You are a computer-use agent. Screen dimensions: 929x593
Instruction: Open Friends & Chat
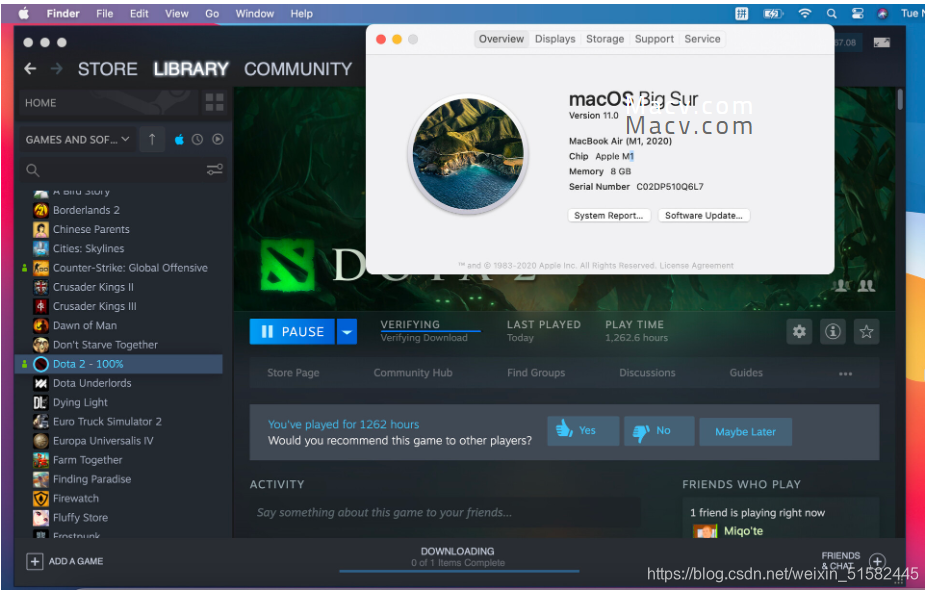tap(853, 561)
